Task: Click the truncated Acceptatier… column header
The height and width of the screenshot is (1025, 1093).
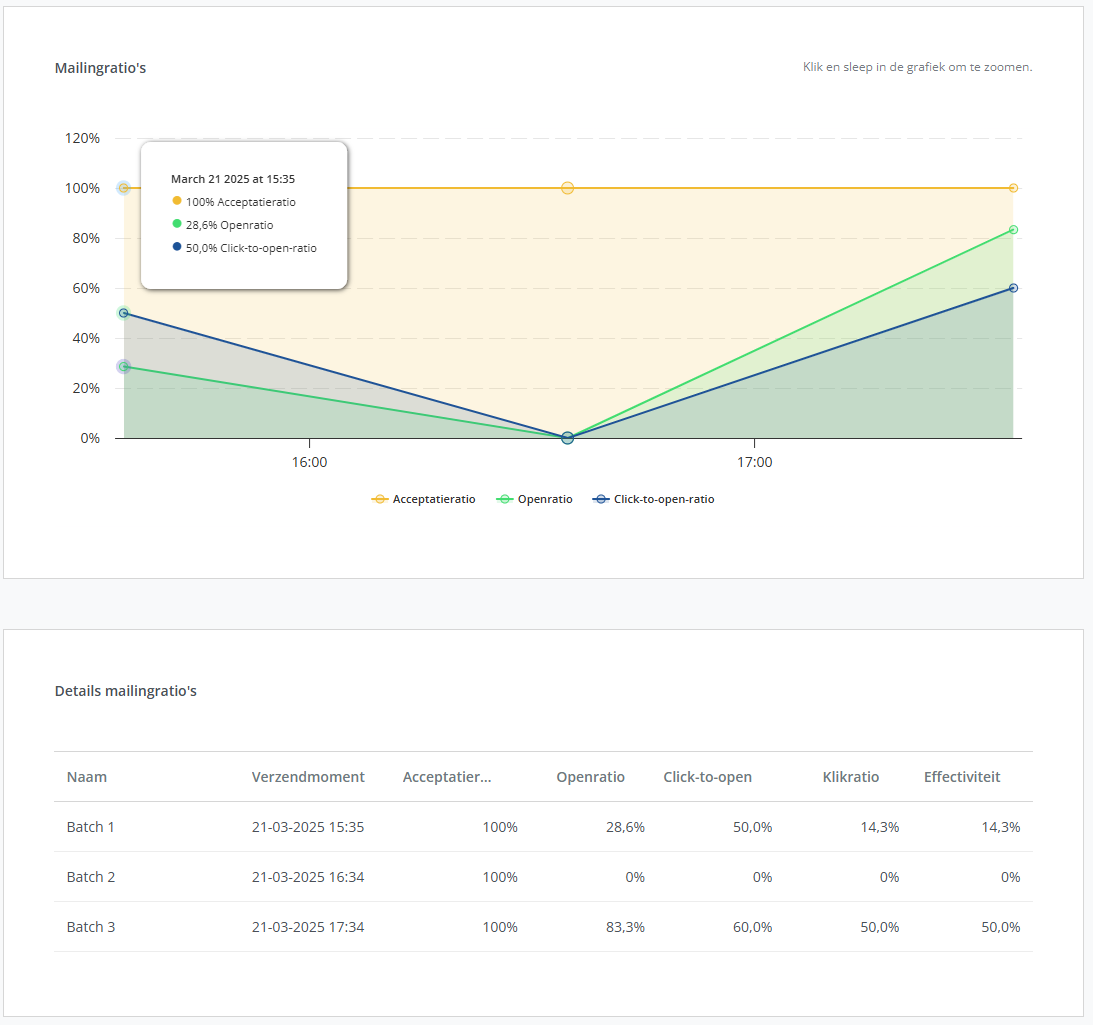Action: tap(447, 777)
